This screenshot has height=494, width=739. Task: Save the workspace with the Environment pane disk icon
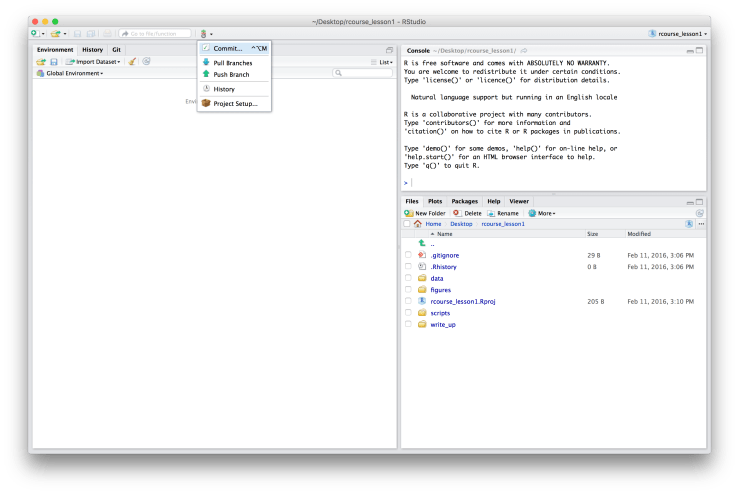coord(54,62)
